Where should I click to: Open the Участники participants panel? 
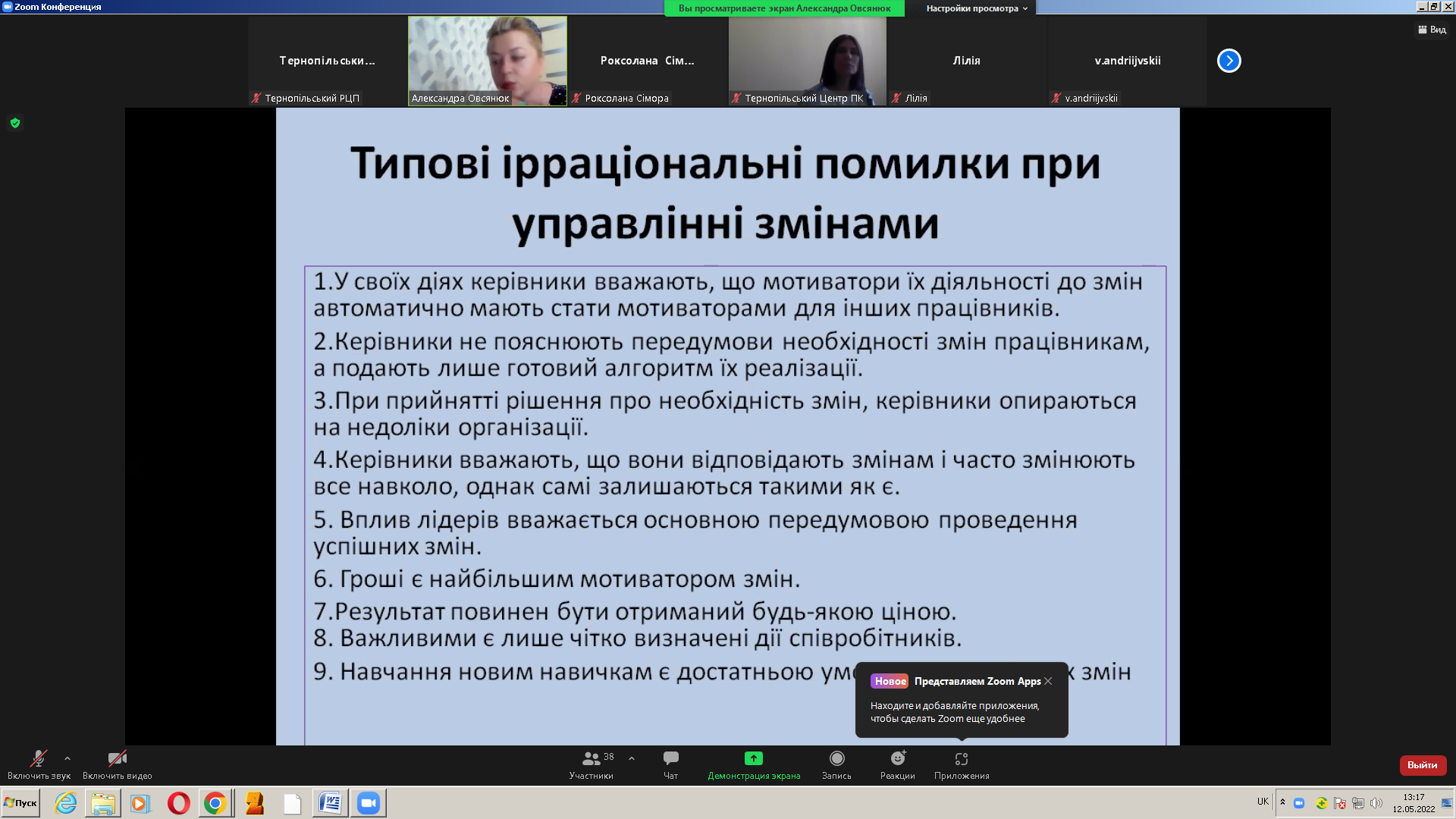(x=591, y=764)
